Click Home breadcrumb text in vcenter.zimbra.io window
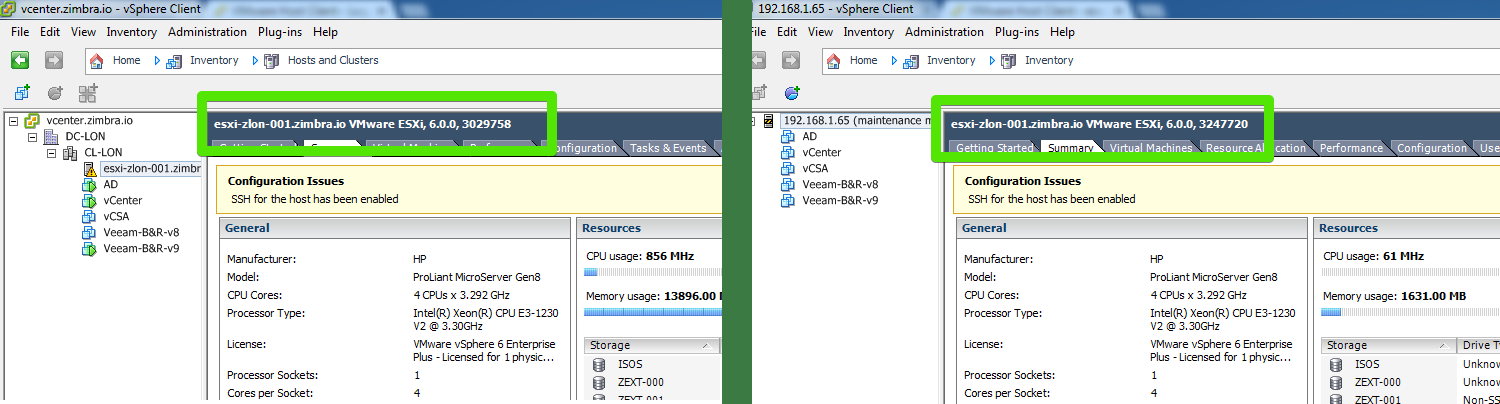 tap(127, 60)
